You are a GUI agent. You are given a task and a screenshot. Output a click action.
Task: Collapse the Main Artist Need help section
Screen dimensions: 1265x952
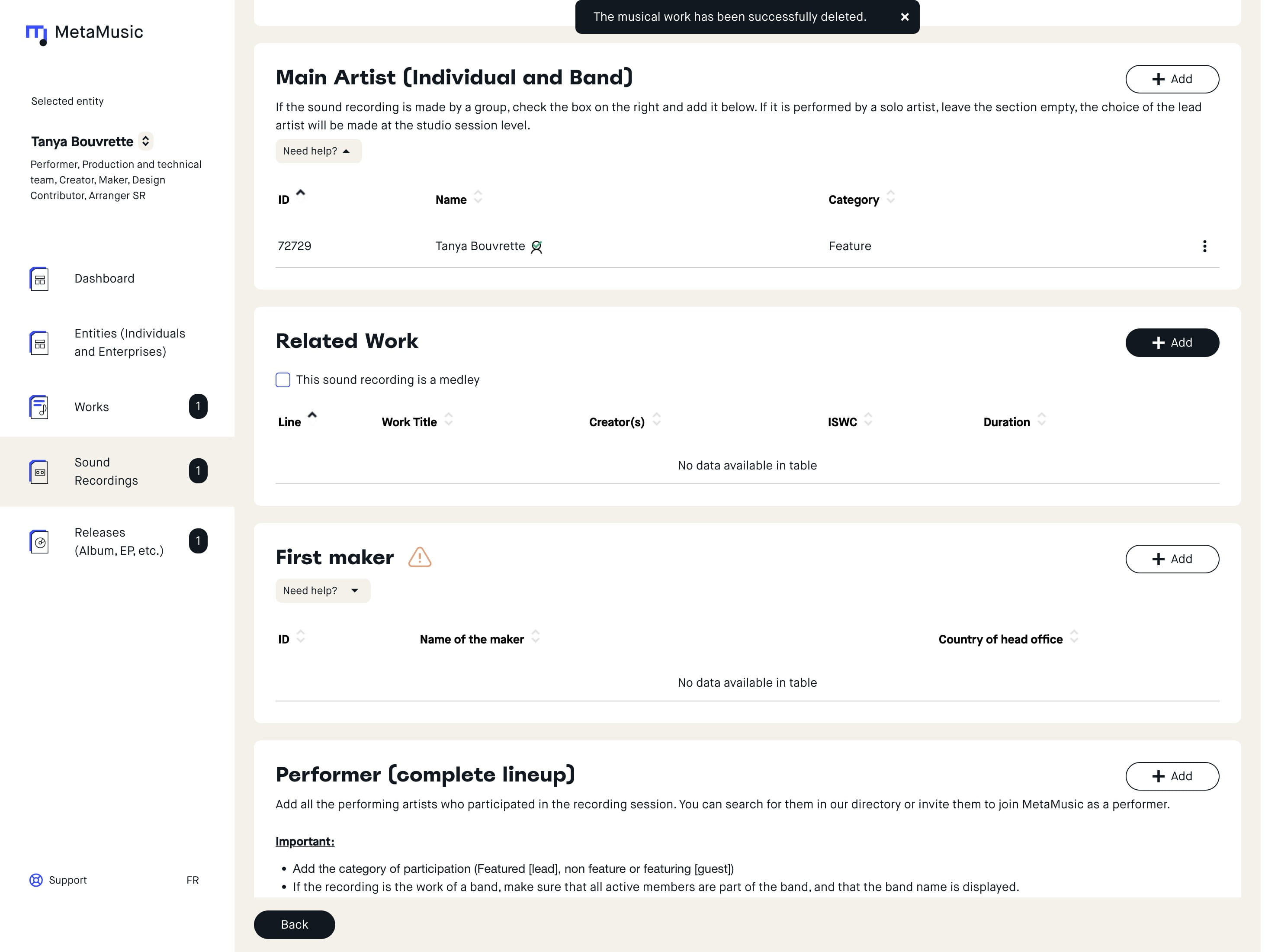(x=318, y=151)
